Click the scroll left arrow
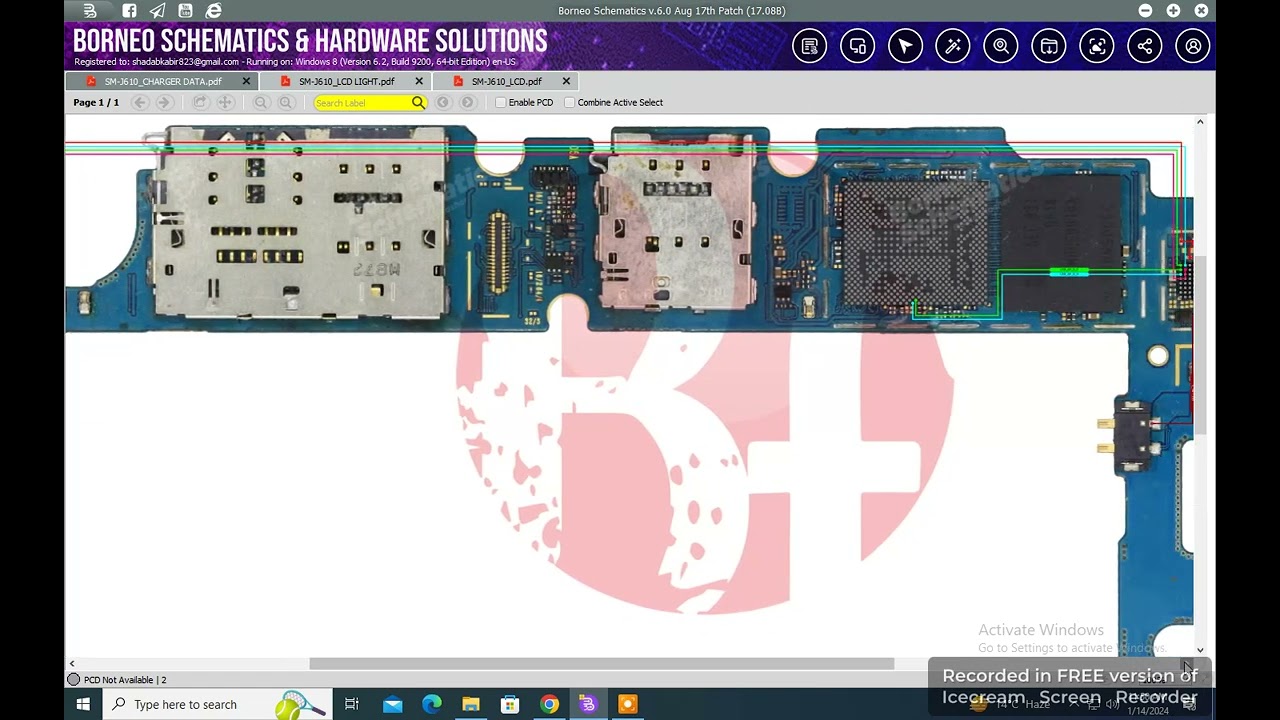The width and height of the screenshot is (1280, 720). [x=72, y=664]
